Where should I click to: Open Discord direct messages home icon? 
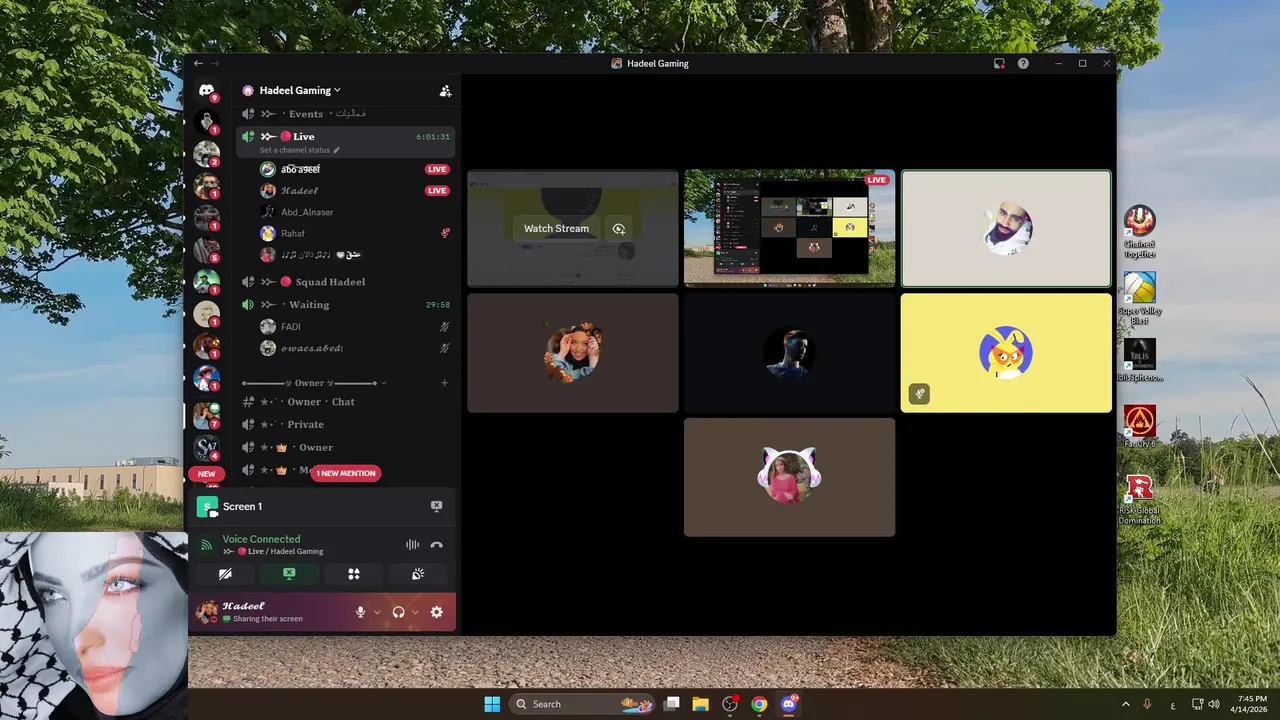(x=206, y=91)
